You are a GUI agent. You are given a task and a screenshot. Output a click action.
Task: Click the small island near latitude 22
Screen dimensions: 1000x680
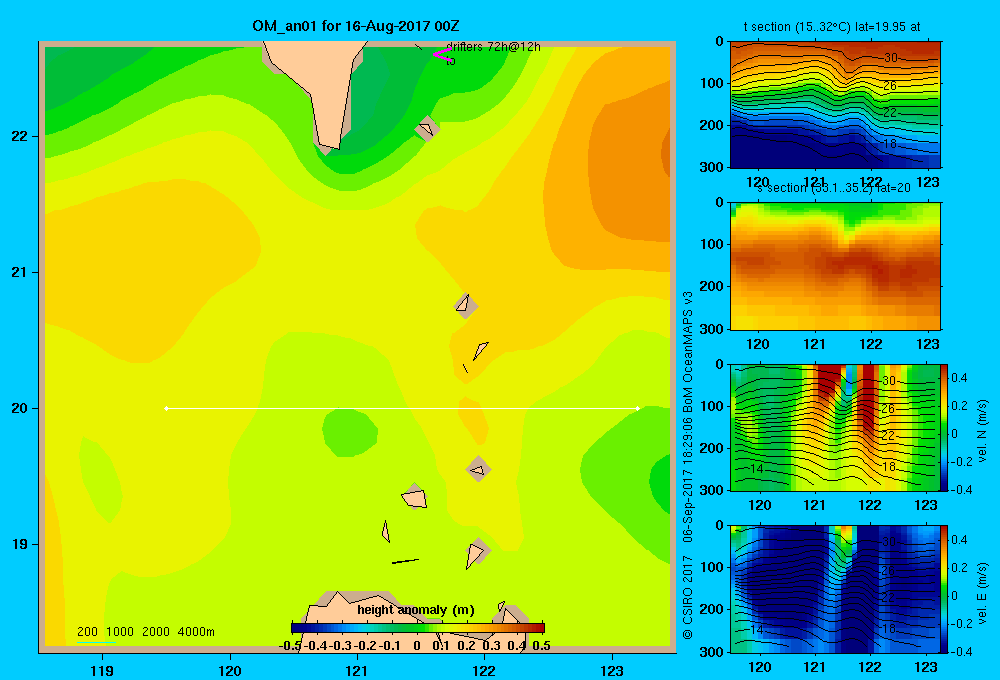427,128
